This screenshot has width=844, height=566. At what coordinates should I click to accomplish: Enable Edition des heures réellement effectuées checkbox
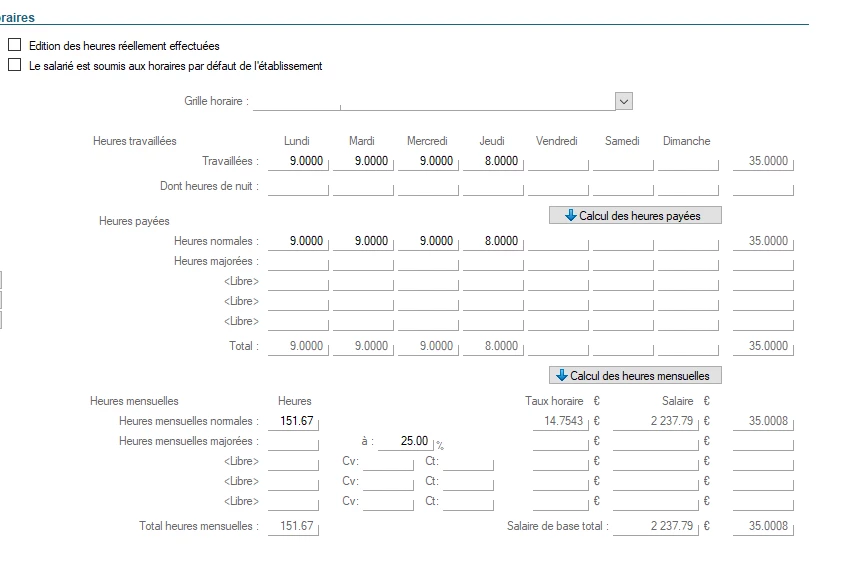coord(15,45)
